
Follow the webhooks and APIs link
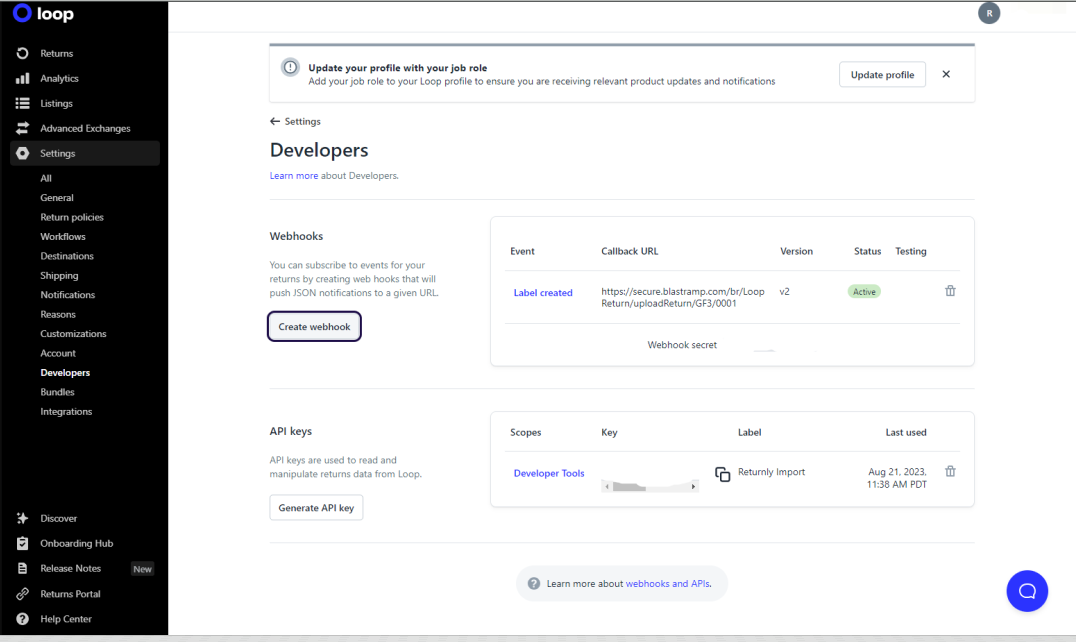coord(668,584)
